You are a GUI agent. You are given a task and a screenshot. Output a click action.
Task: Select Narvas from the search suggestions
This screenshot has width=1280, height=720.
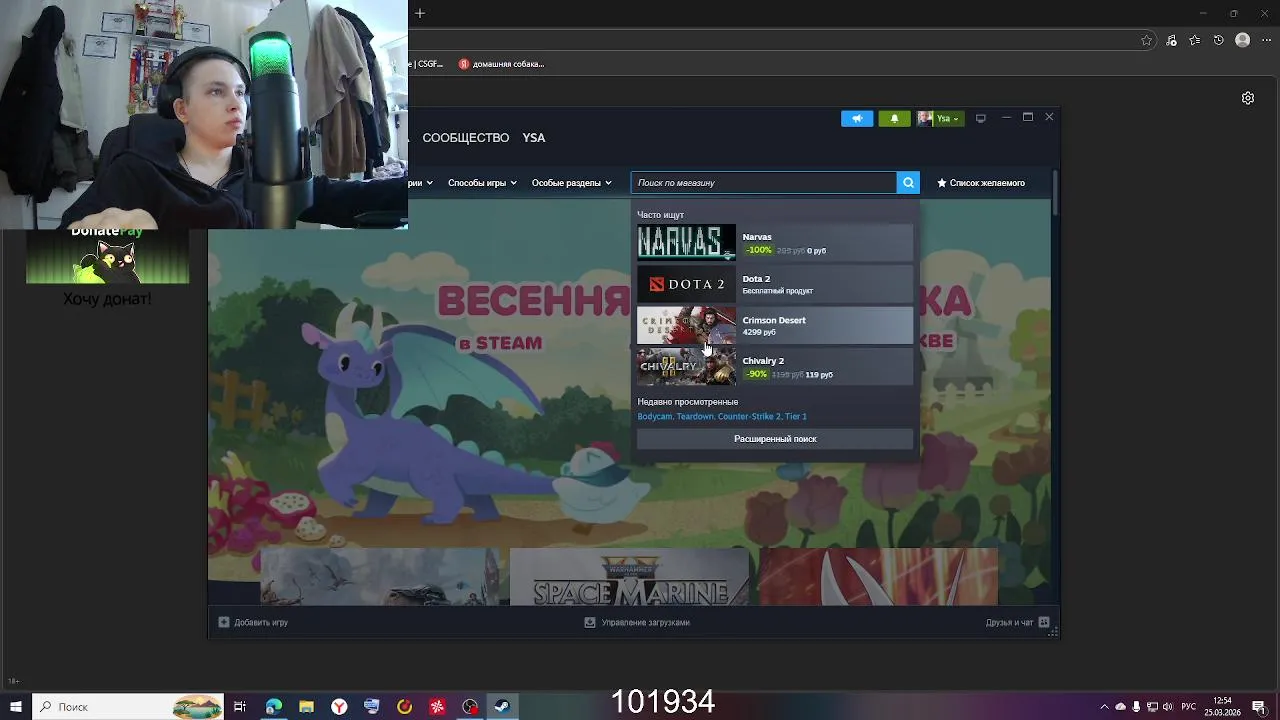pyautogui.click(x=775, y=242)
